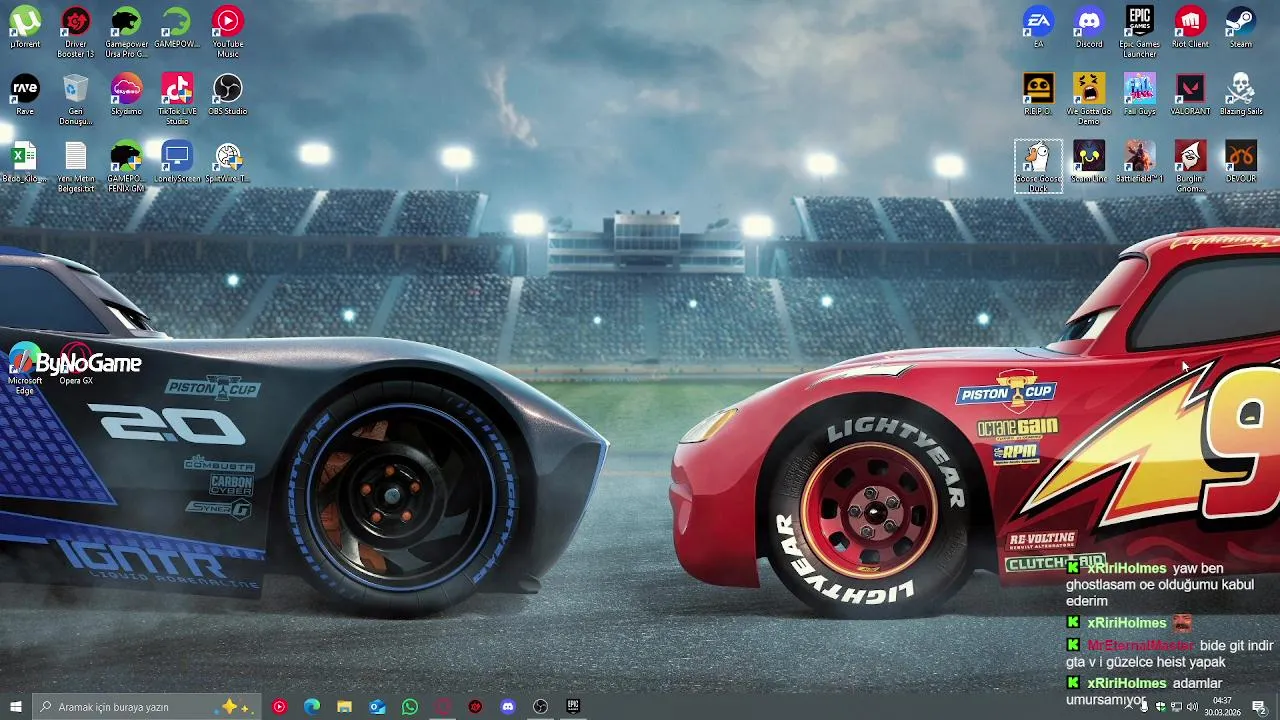Image resolution: width=1280 pixels, height=720 pixels.
Task: Select the Opera GX desktop shortcut
Action: (76, 364)
